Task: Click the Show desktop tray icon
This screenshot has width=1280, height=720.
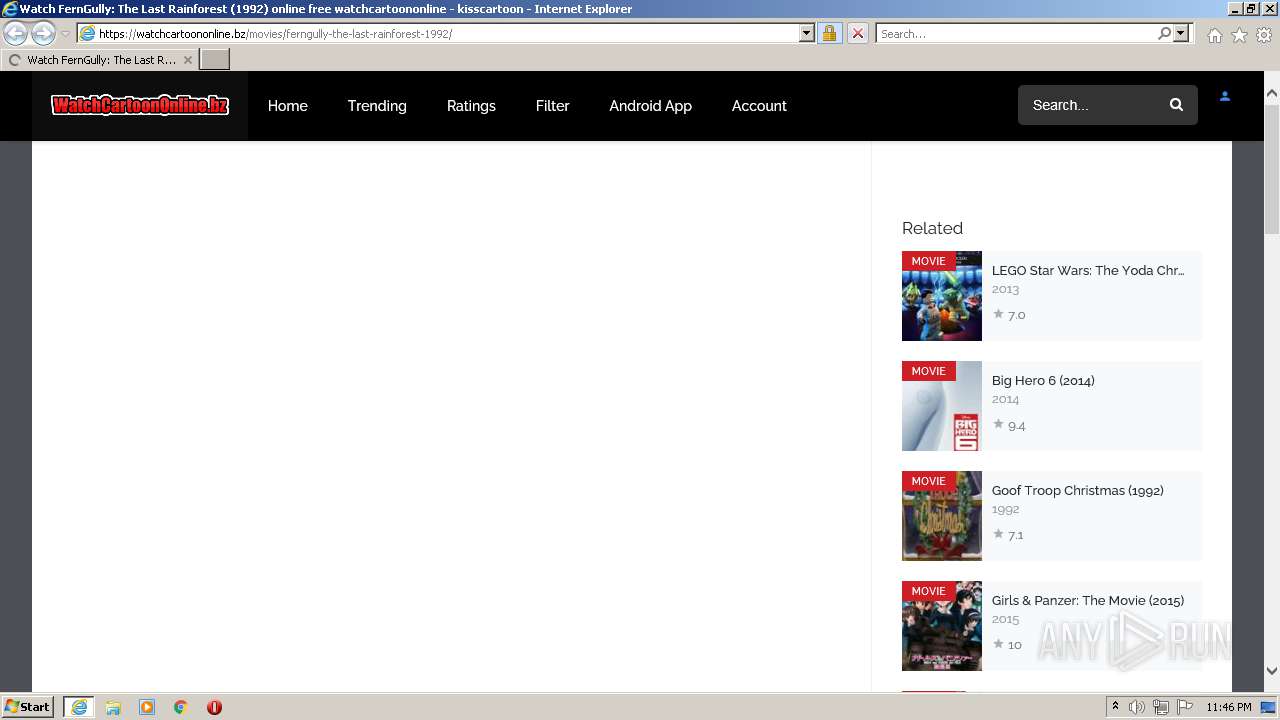Action: coord(1268,707)
